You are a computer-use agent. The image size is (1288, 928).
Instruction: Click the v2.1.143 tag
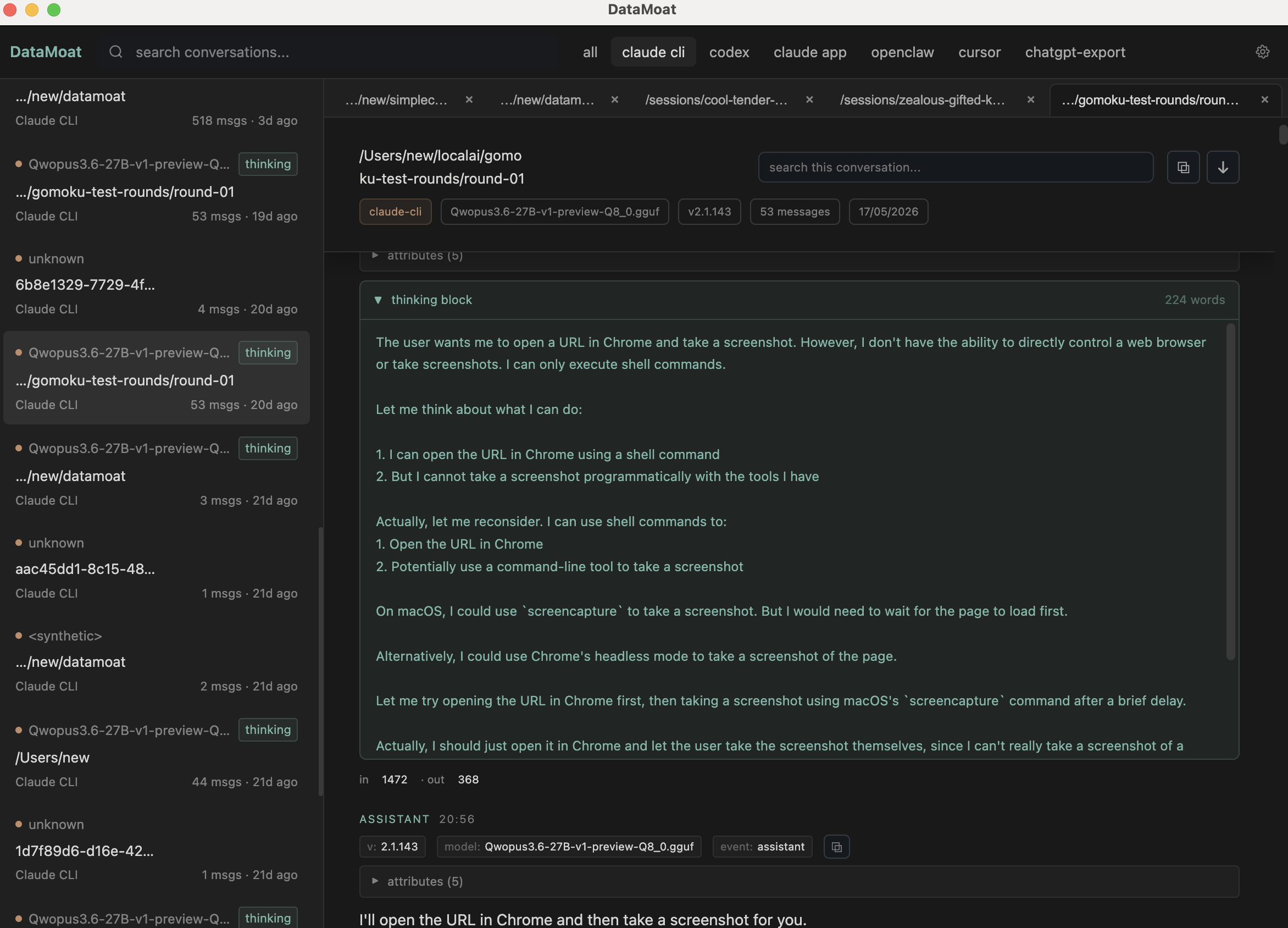click(709, 212)
